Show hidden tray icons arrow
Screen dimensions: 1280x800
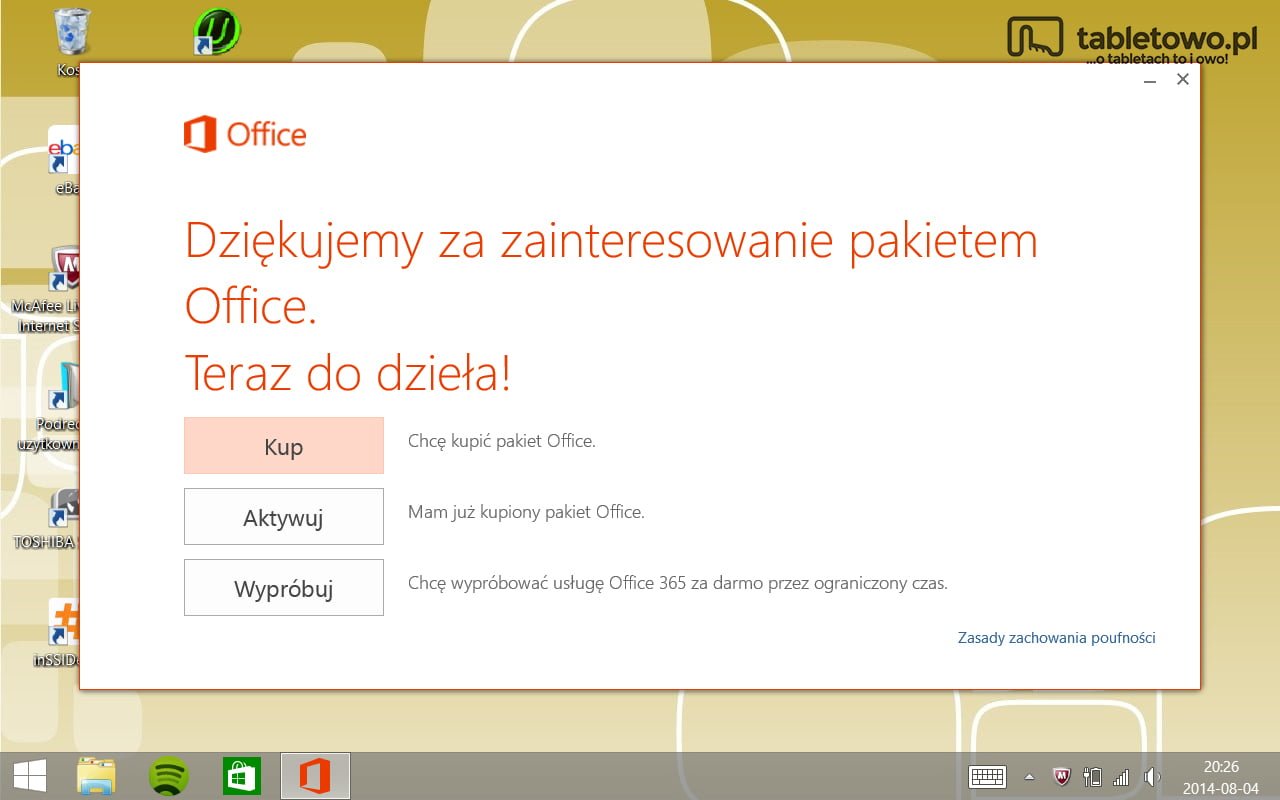click(x=1030, y=777)
